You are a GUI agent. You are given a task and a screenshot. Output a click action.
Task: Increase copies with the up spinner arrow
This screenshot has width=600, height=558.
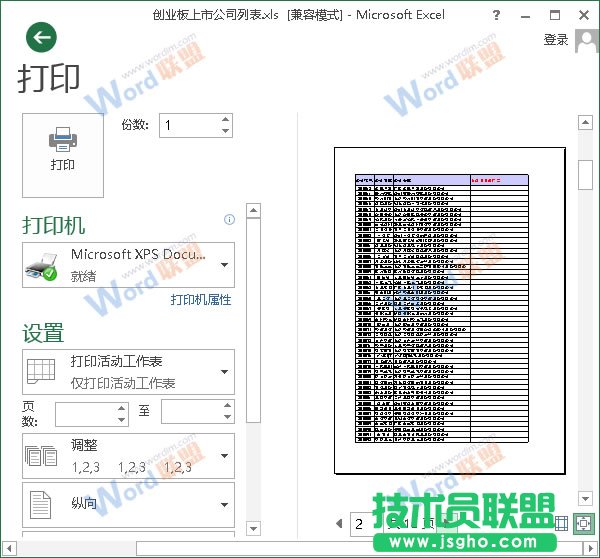point(225,119)
